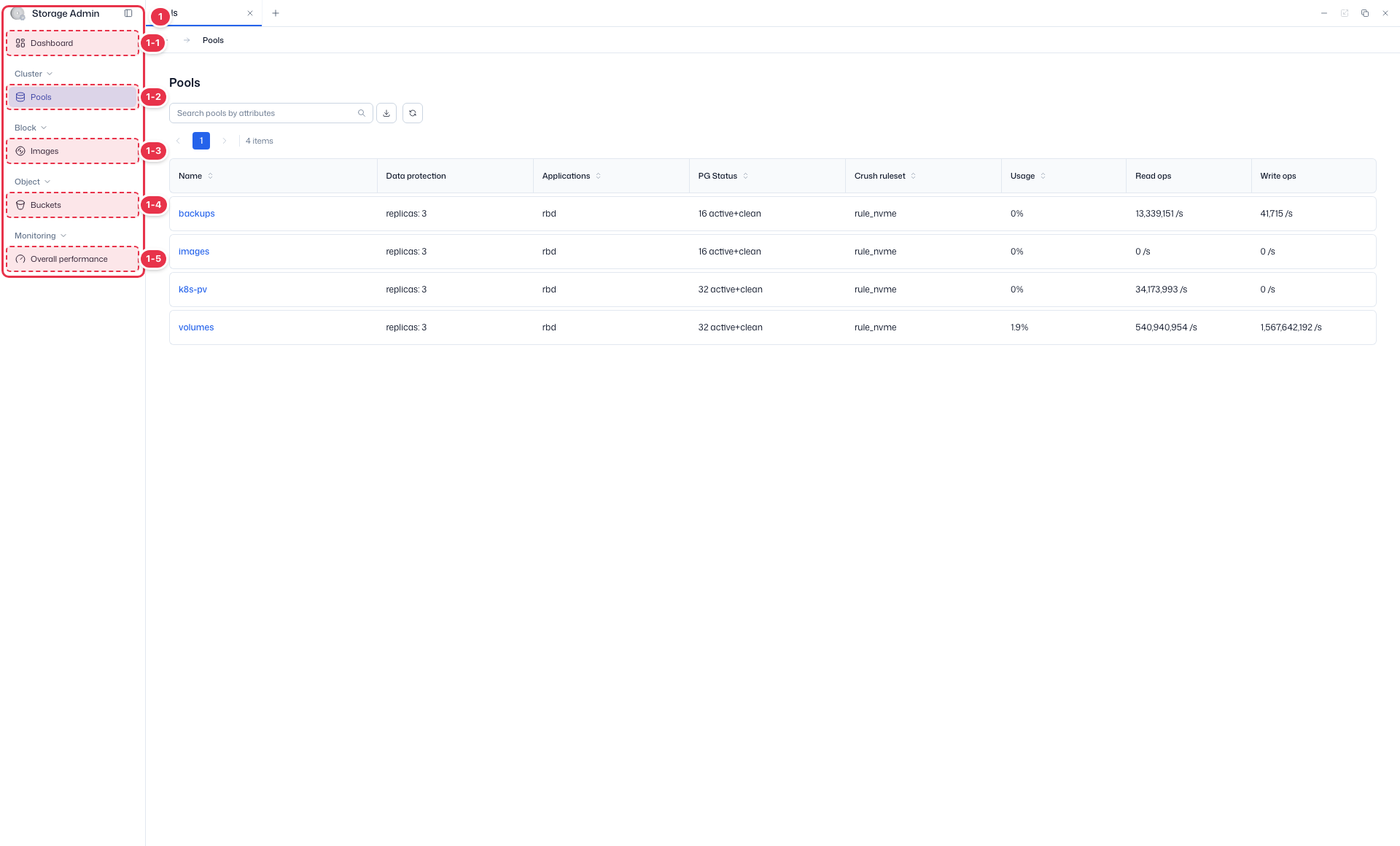Click the forward navigation arrow
The image size is (1400, 846).
coord(187,40)
